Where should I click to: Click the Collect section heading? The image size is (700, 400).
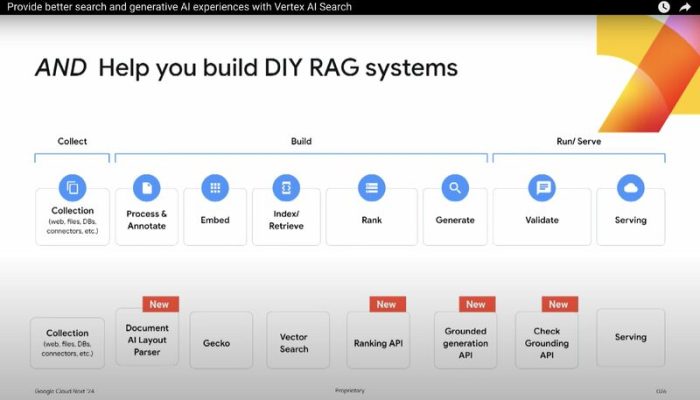click(x=72, y=141)
